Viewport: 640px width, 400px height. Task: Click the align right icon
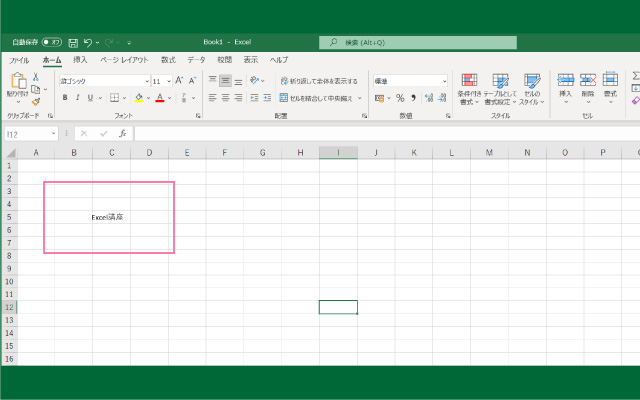click(238, 98)
